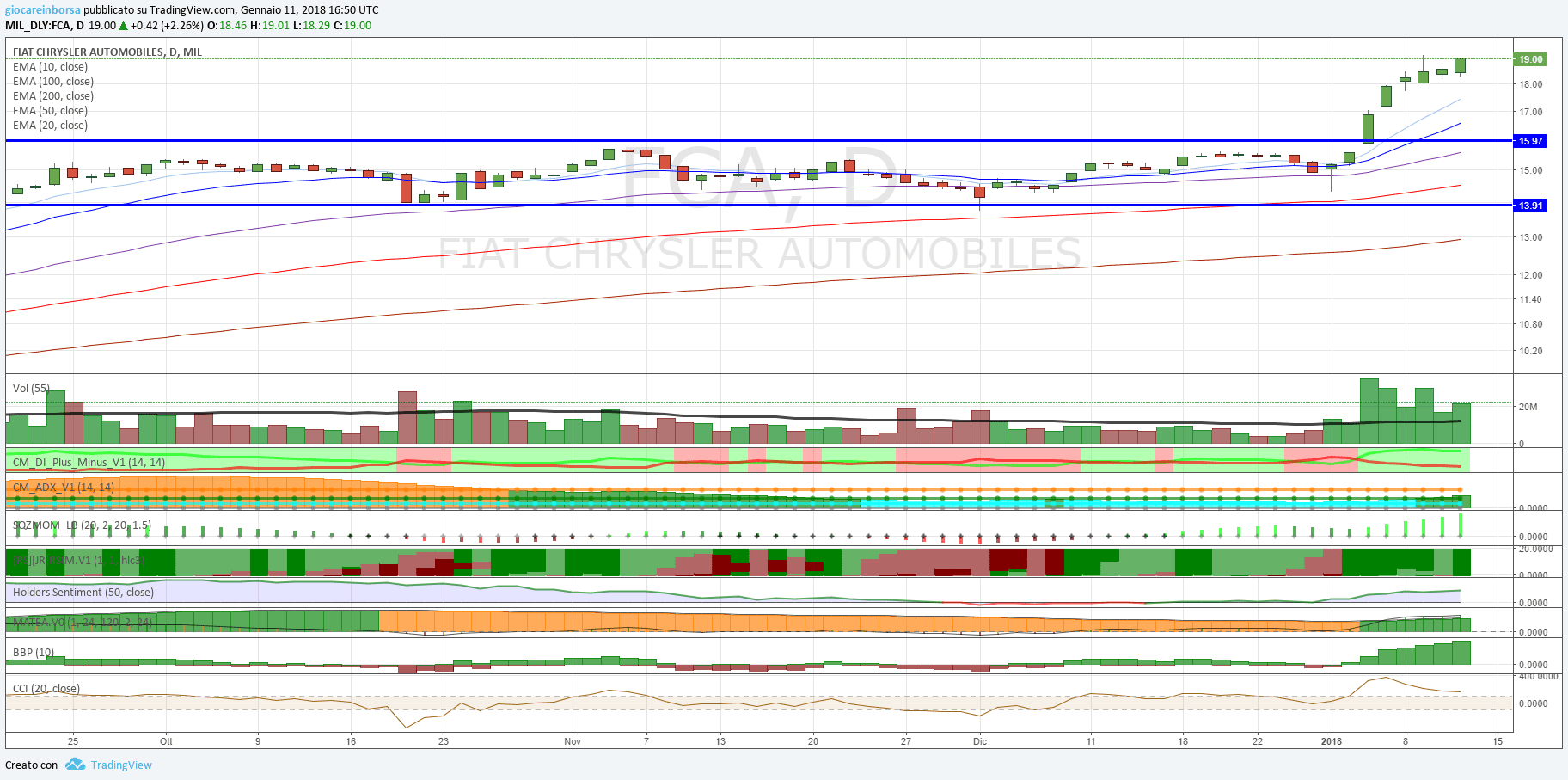Click the 23 date axis label
The width and height of the screenshot is (1568, 780).
[444, 741]
